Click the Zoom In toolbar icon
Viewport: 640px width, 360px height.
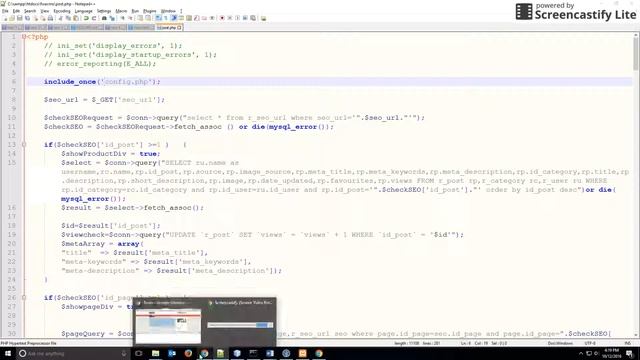pos(122,18)
